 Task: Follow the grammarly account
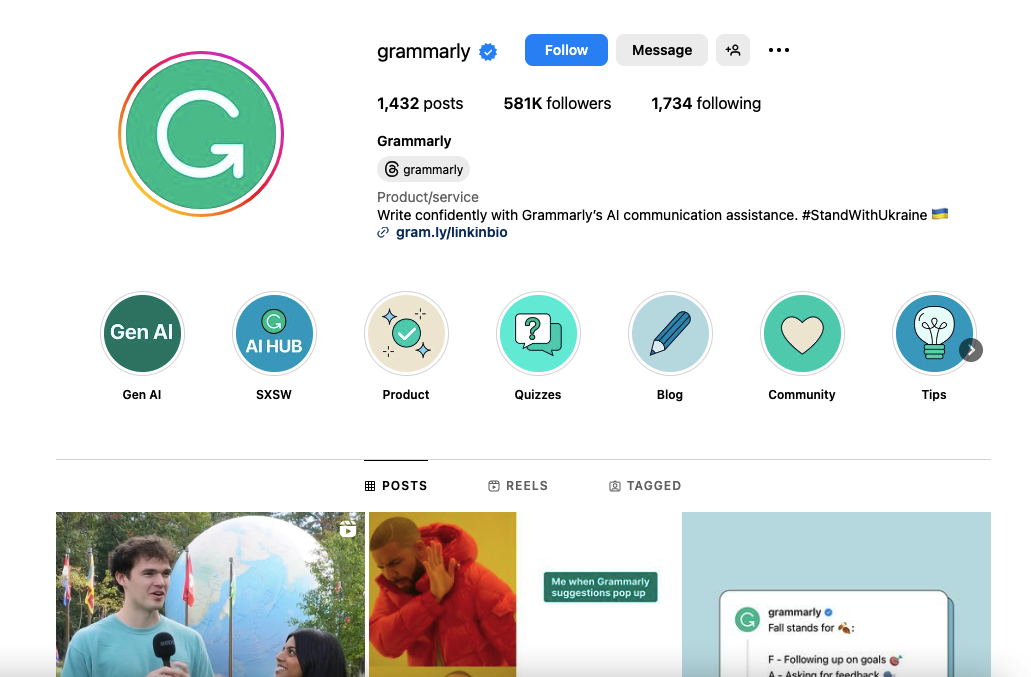click(x=566, y=50)
